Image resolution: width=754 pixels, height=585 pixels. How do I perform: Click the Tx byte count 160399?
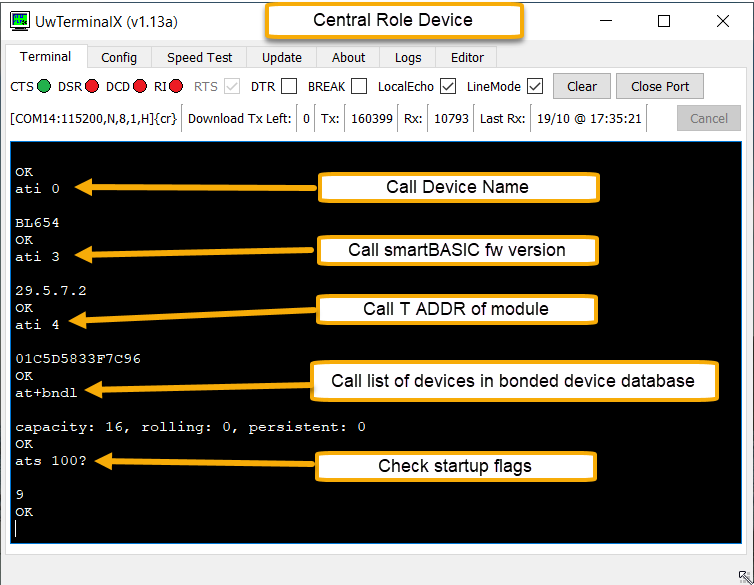(x=372, y=119)
